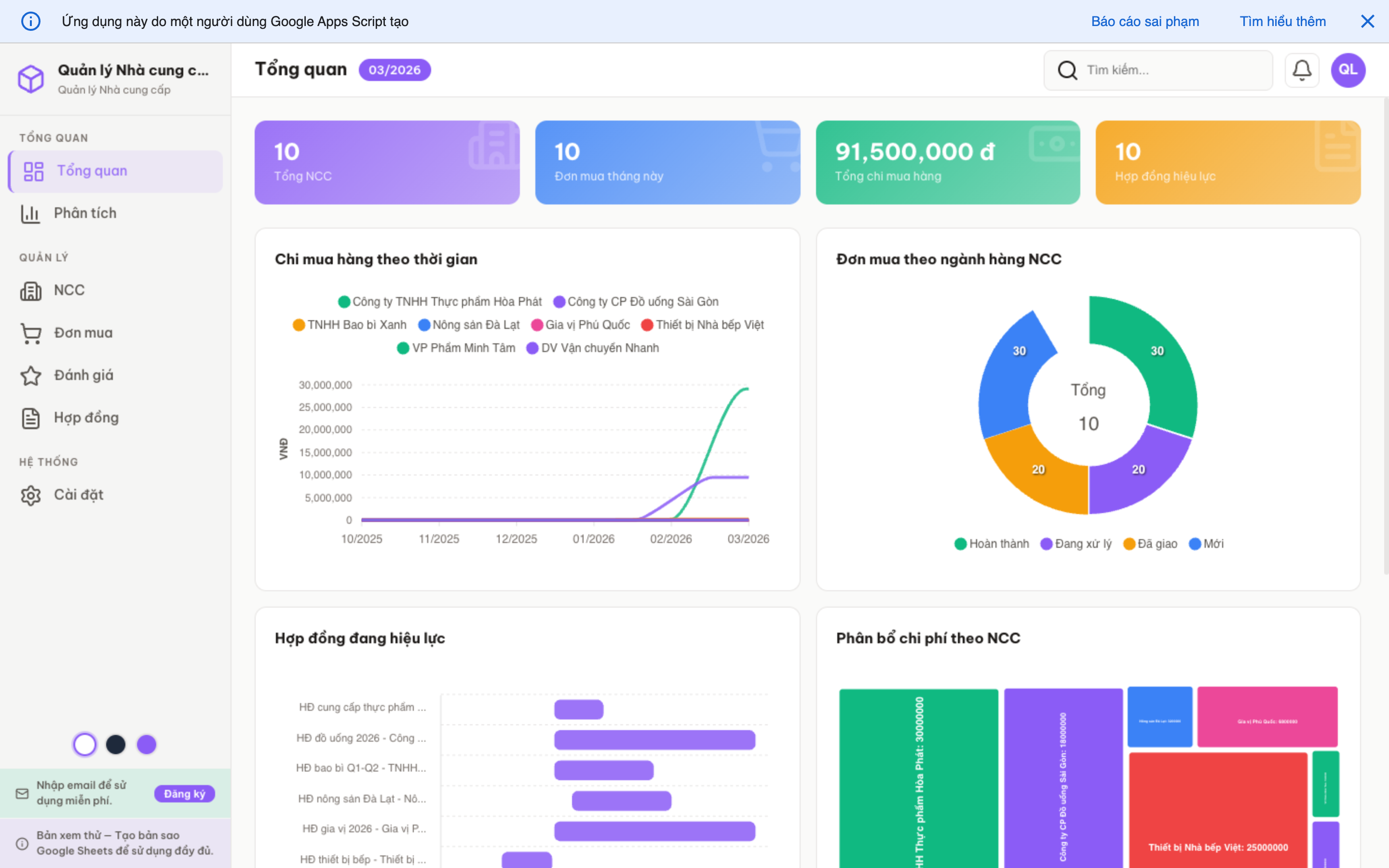Click the Đánh giá star icon
1389x868 pixels.
[31, 376]
